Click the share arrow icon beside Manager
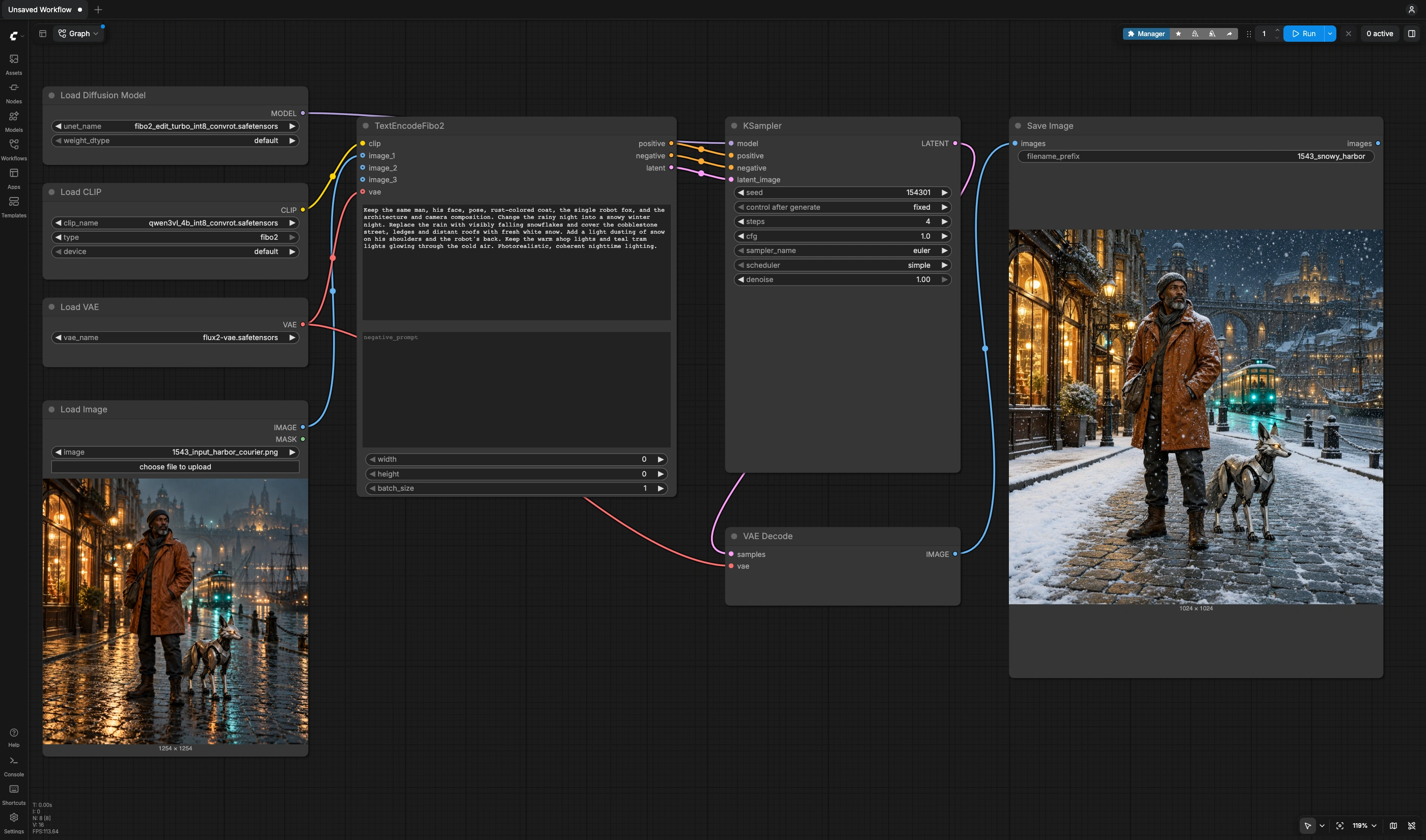The width and height of the screenshot is (1426, 840). [x=1229, y=34]
